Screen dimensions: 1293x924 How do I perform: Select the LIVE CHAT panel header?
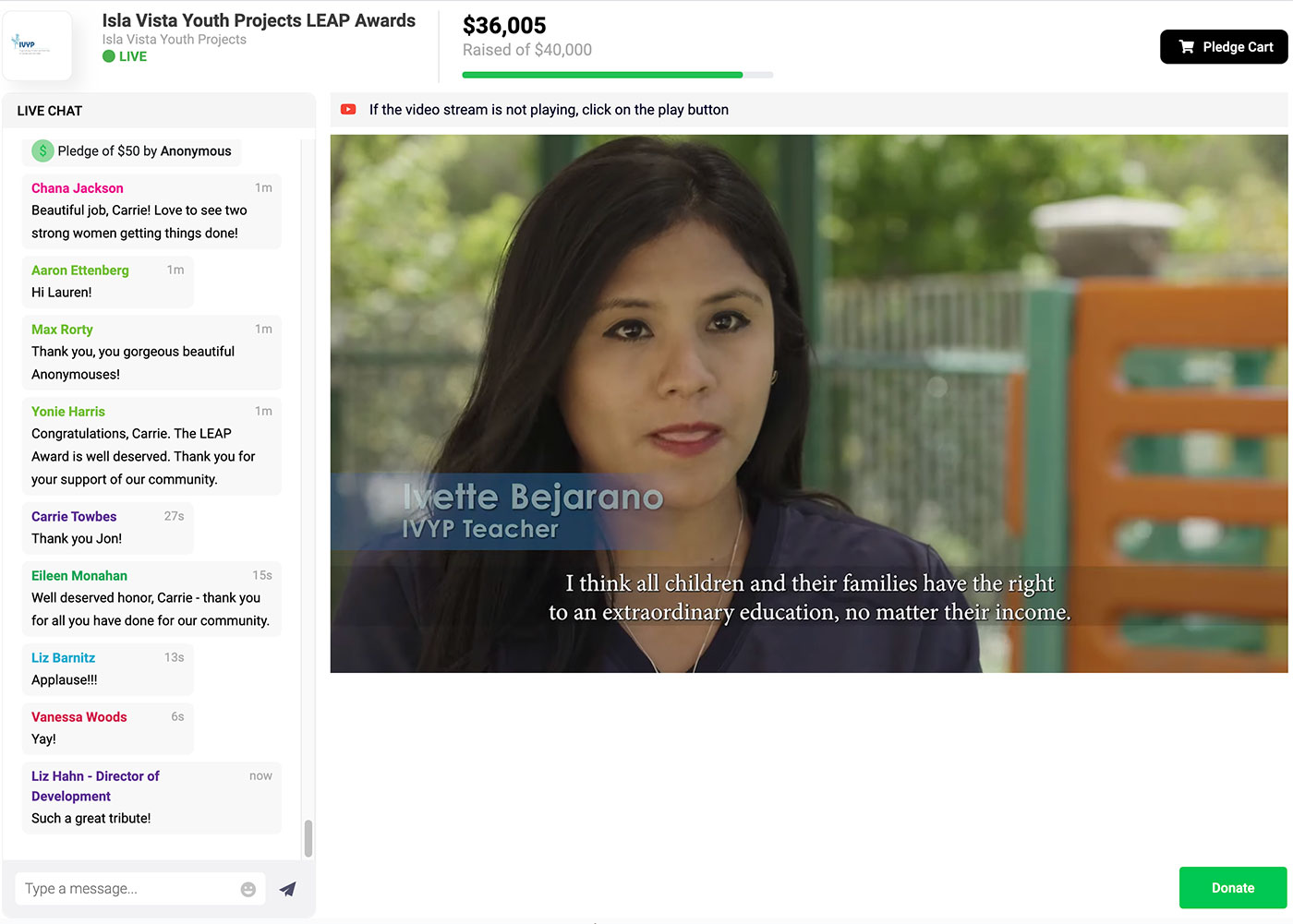coord(50,111)
